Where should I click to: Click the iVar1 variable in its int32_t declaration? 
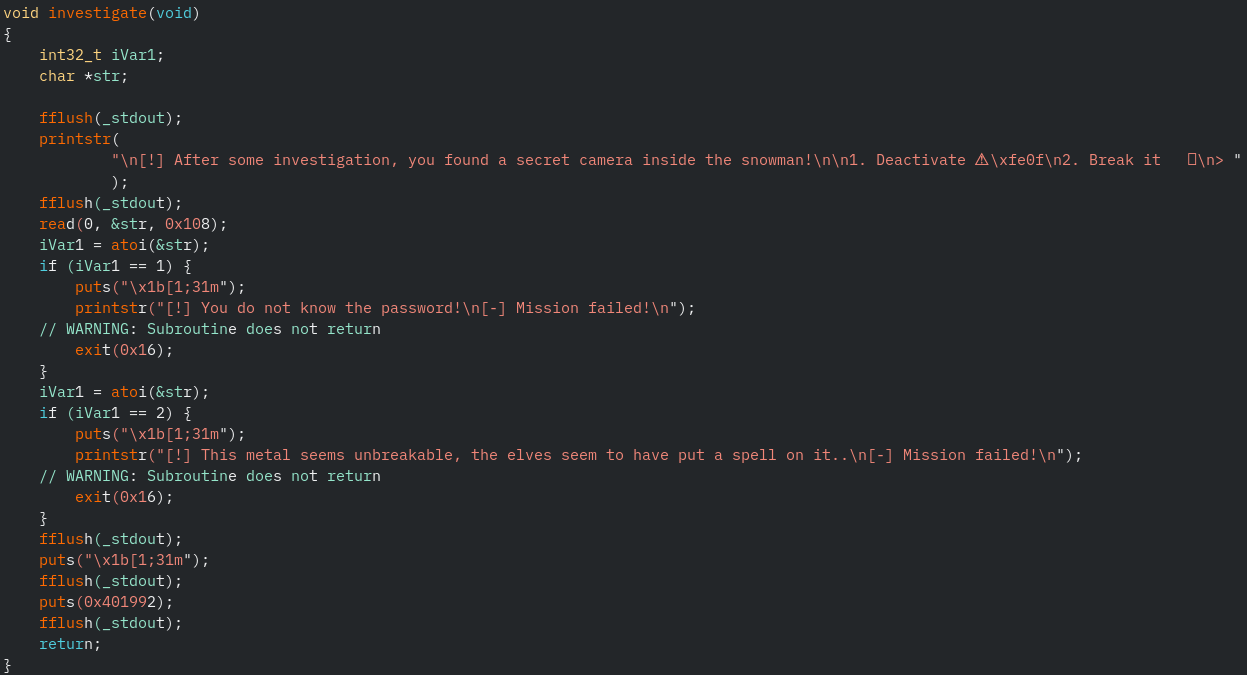point(133,55)
